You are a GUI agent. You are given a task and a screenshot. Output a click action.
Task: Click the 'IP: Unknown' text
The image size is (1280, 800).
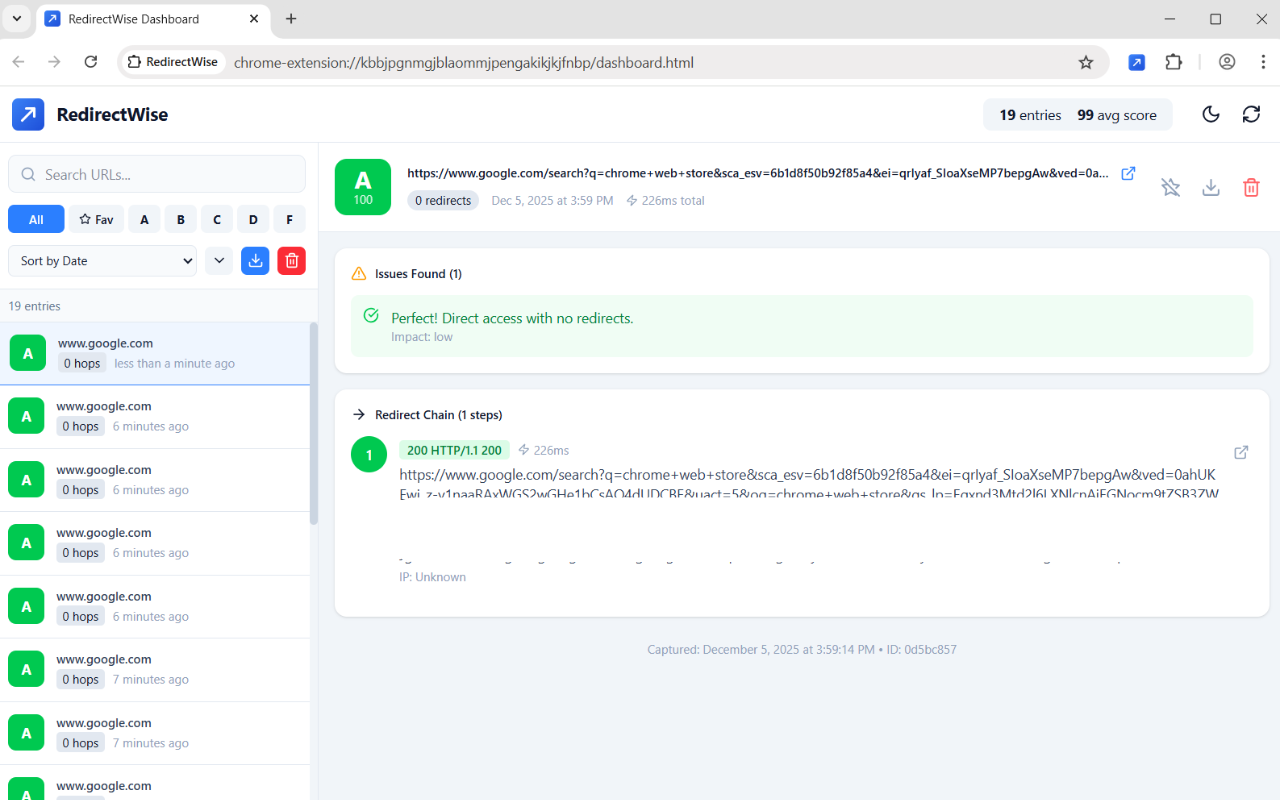pos(432,577)
